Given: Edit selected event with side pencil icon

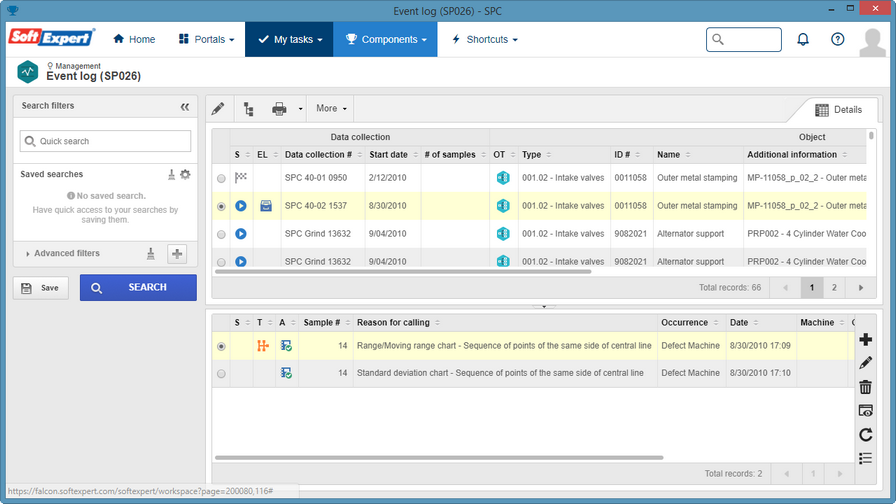Looking at the screenshot, I should (866, 363).
